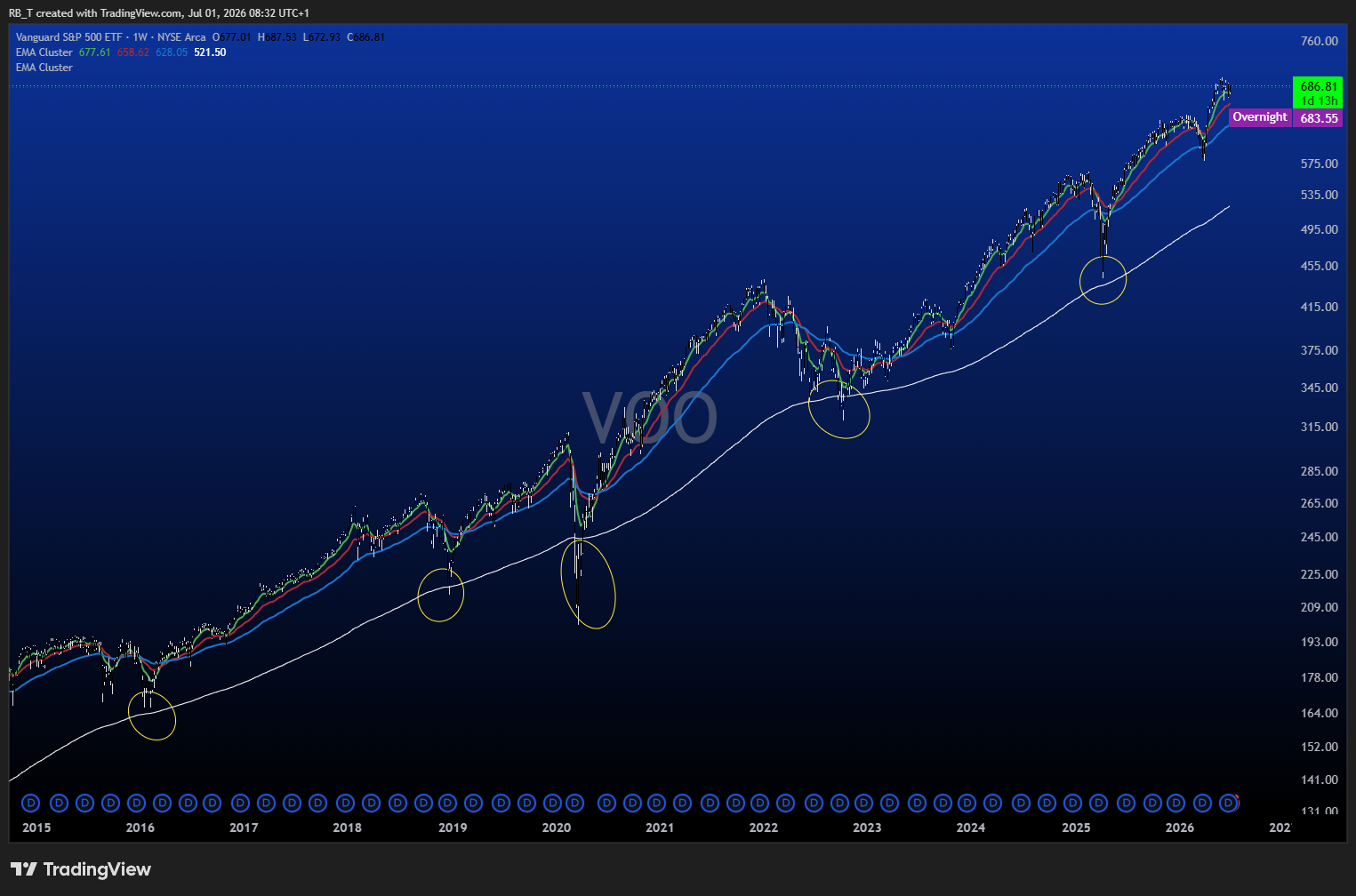Viewport: 1356px width, 896px height.
Task: Click the 152.00 price axis label
Action: coord(1319,747)
